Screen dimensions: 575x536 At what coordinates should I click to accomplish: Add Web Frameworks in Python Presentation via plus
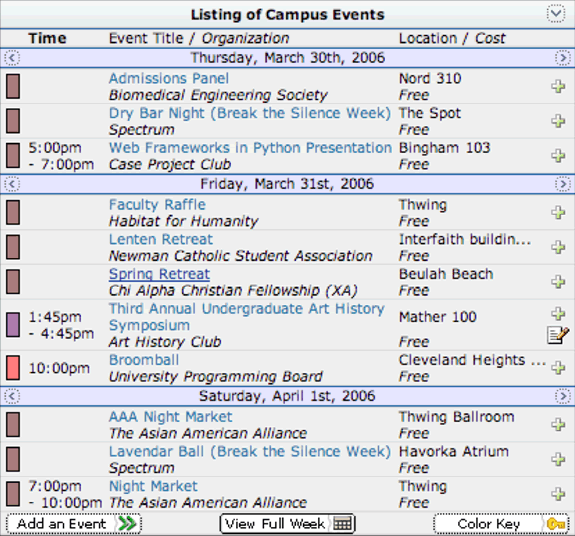[558, 156]
